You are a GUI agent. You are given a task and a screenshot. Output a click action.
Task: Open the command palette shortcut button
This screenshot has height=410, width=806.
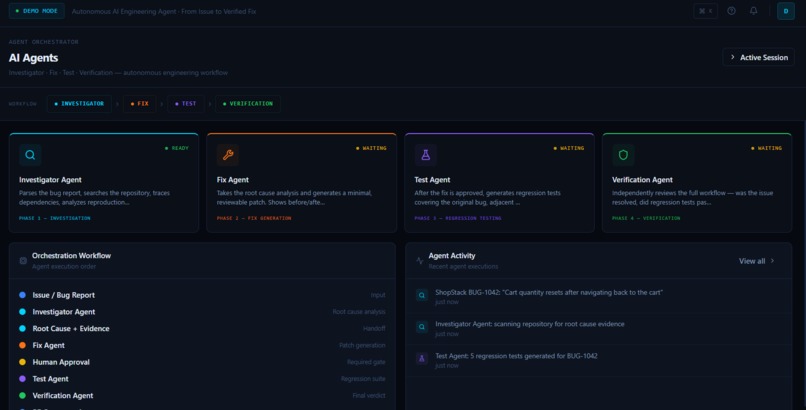click(705, 11)
